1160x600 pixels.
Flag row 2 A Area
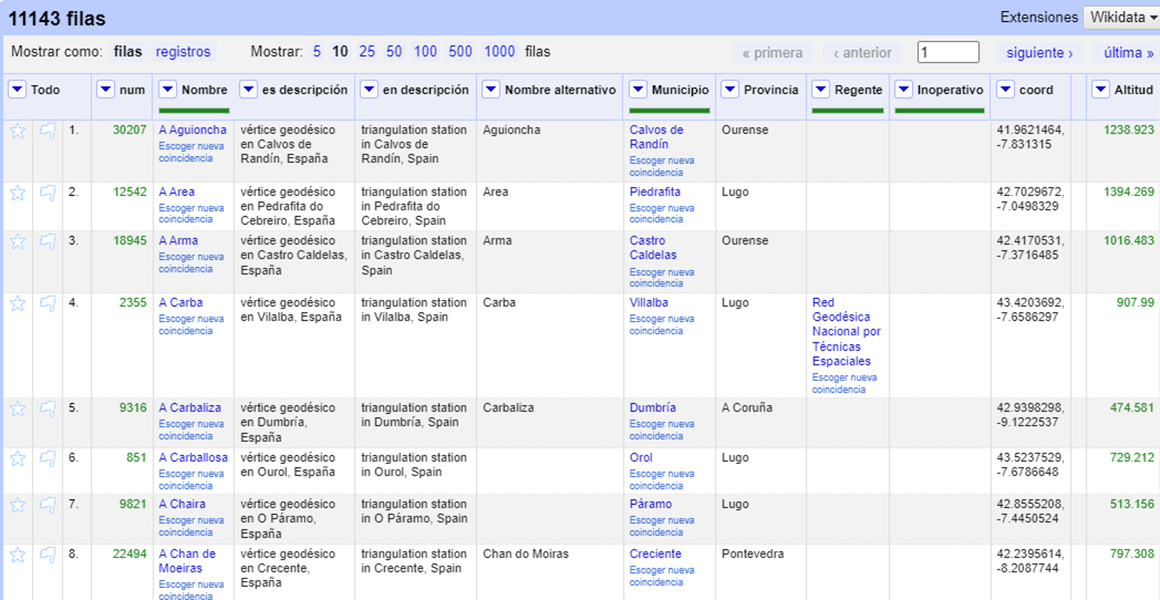47,193
